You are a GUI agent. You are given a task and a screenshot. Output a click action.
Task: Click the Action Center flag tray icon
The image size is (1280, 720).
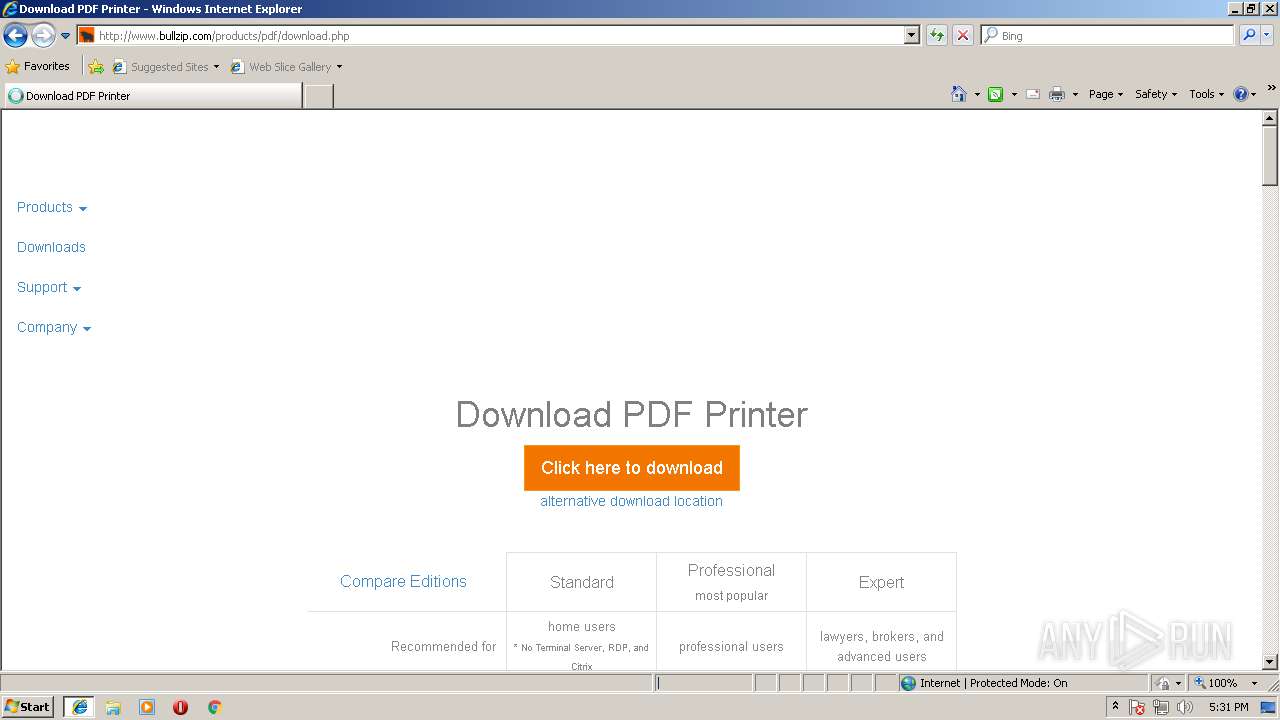1138,707
